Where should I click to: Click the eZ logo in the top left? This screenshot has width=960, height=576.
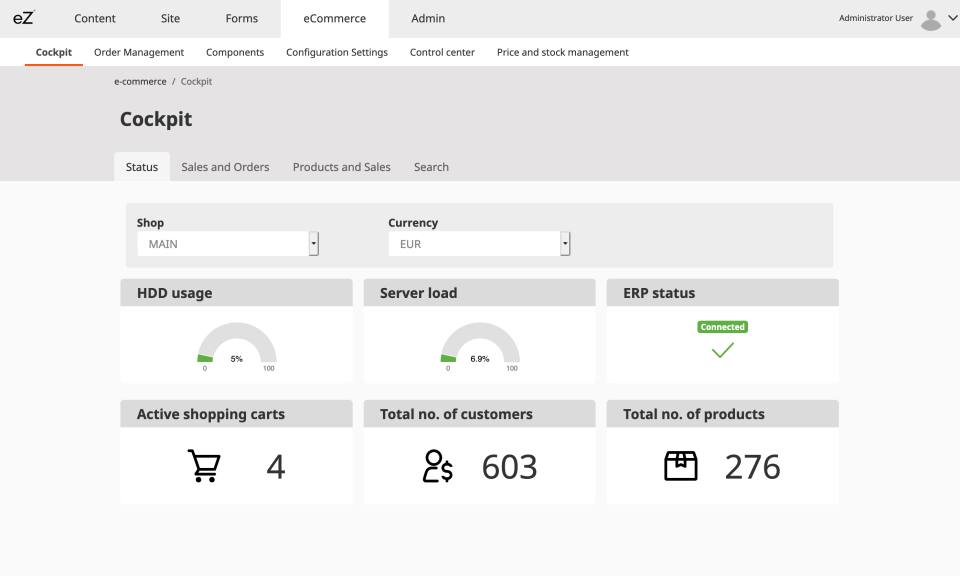pyautogui.click(x=22, y=17)
